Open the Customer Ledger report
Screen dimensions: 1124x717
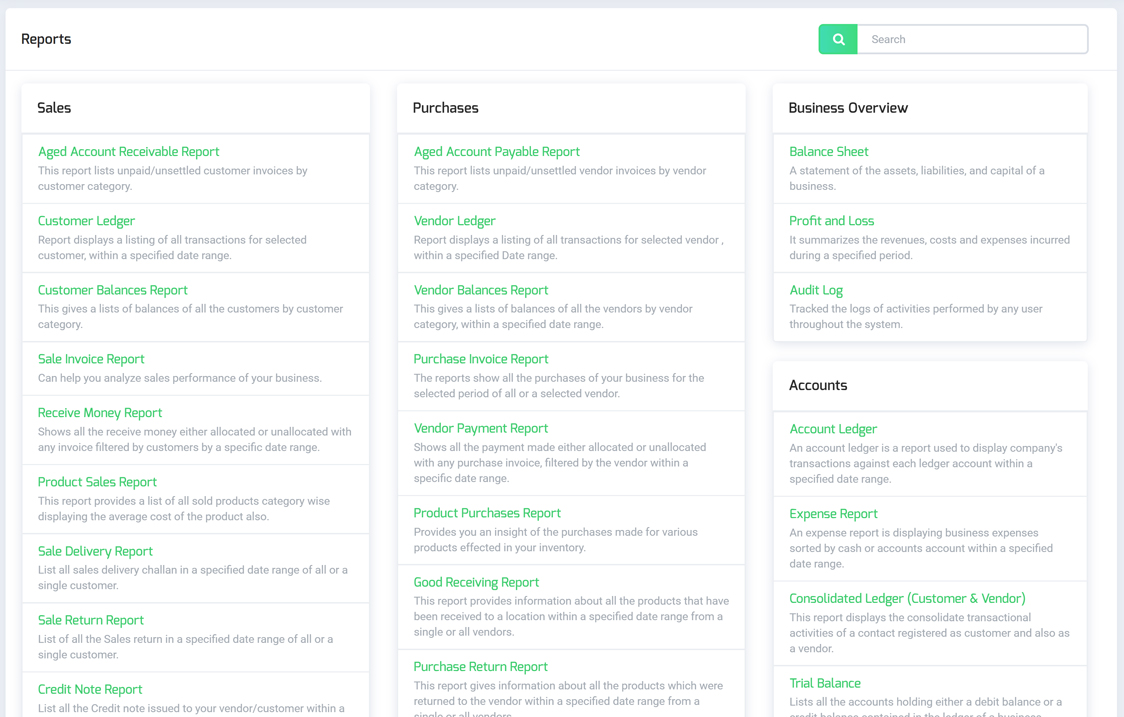[86, 221]
